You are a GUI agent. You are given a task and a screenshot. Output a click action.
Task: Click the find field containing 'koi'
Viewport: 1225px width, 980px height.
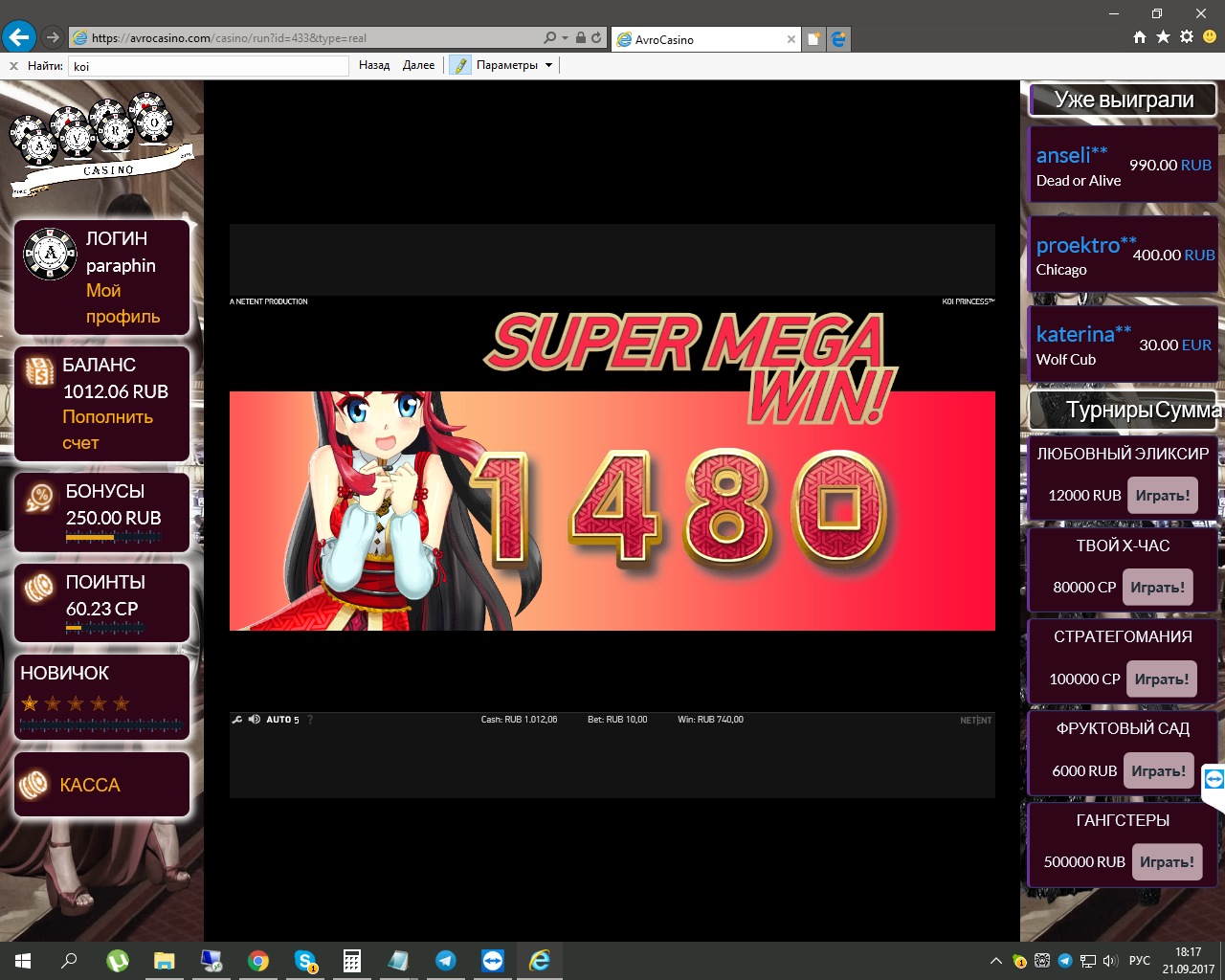pos(209,66)
